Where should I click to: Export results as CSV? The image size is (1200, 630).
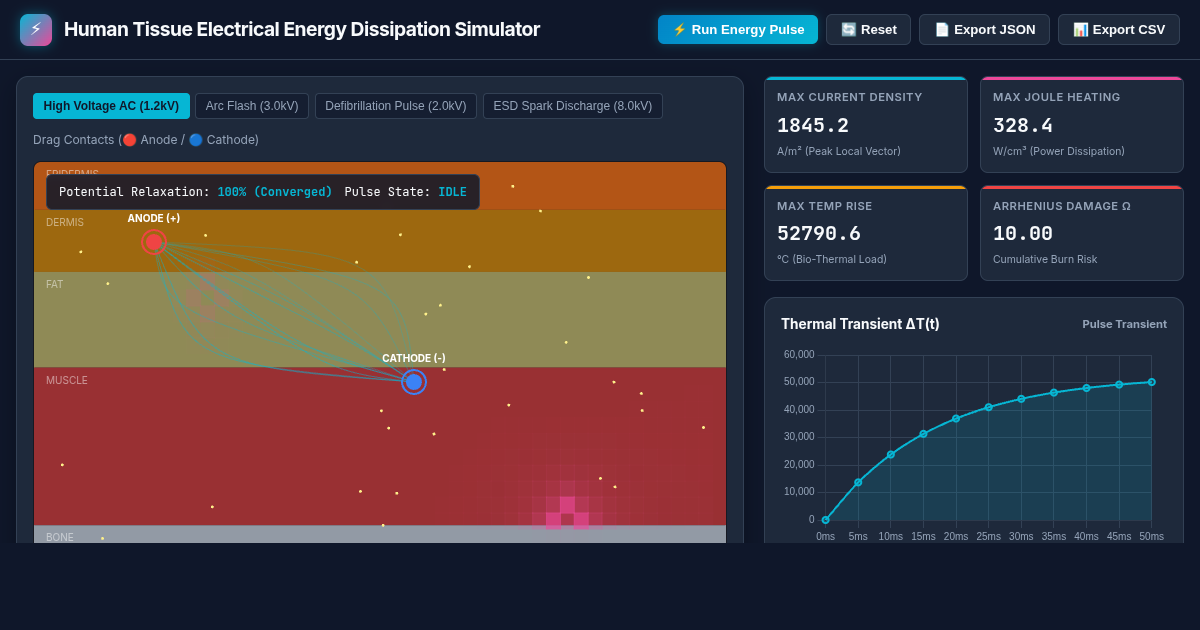pyautogui.click(x=1119, y=30)
